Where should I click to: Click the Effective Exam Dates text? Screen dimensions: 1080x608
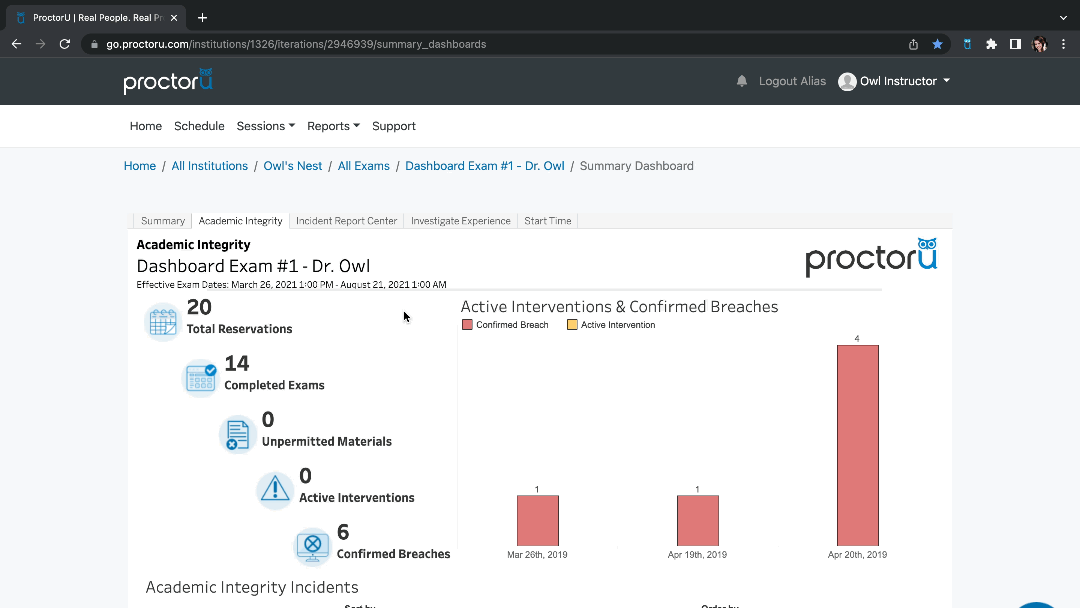click(291, 284)
